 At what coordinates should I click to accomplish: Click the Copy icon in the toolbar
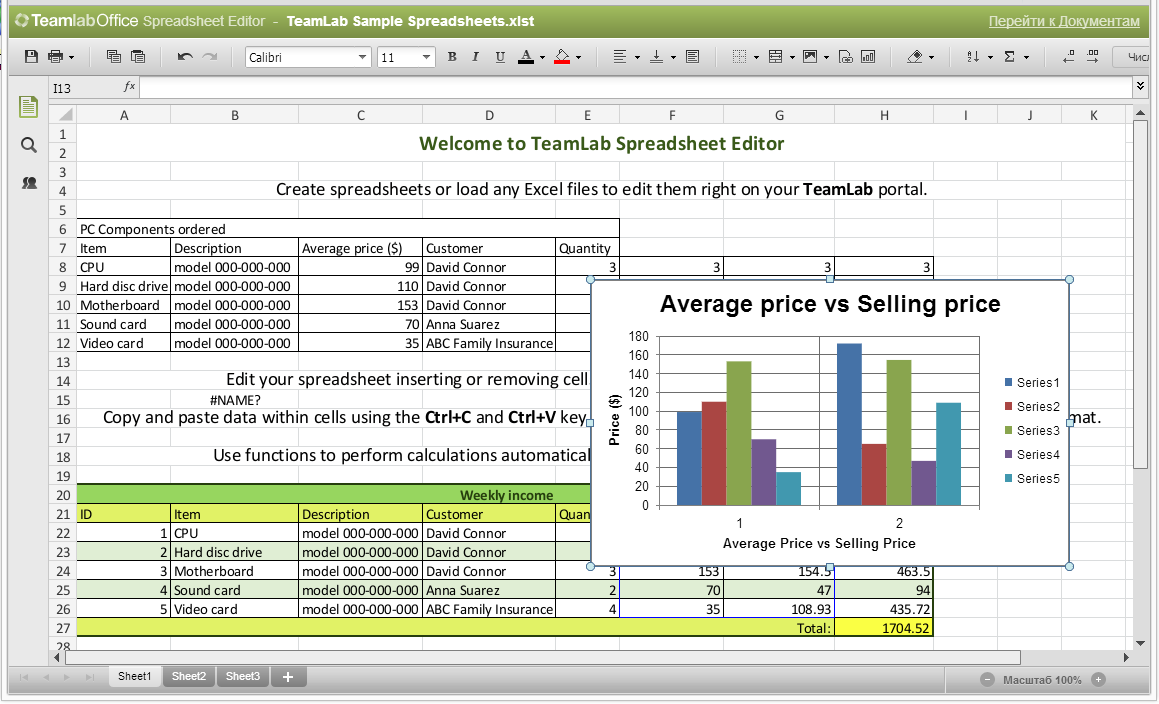click(x=113, y=57)
